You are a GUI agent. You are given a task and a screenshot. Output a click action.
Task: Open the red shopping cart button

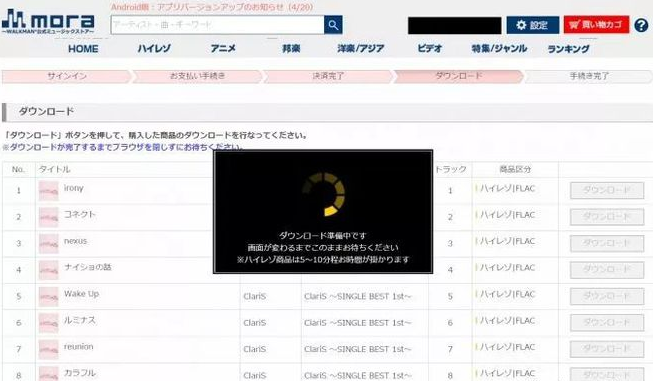596,25
